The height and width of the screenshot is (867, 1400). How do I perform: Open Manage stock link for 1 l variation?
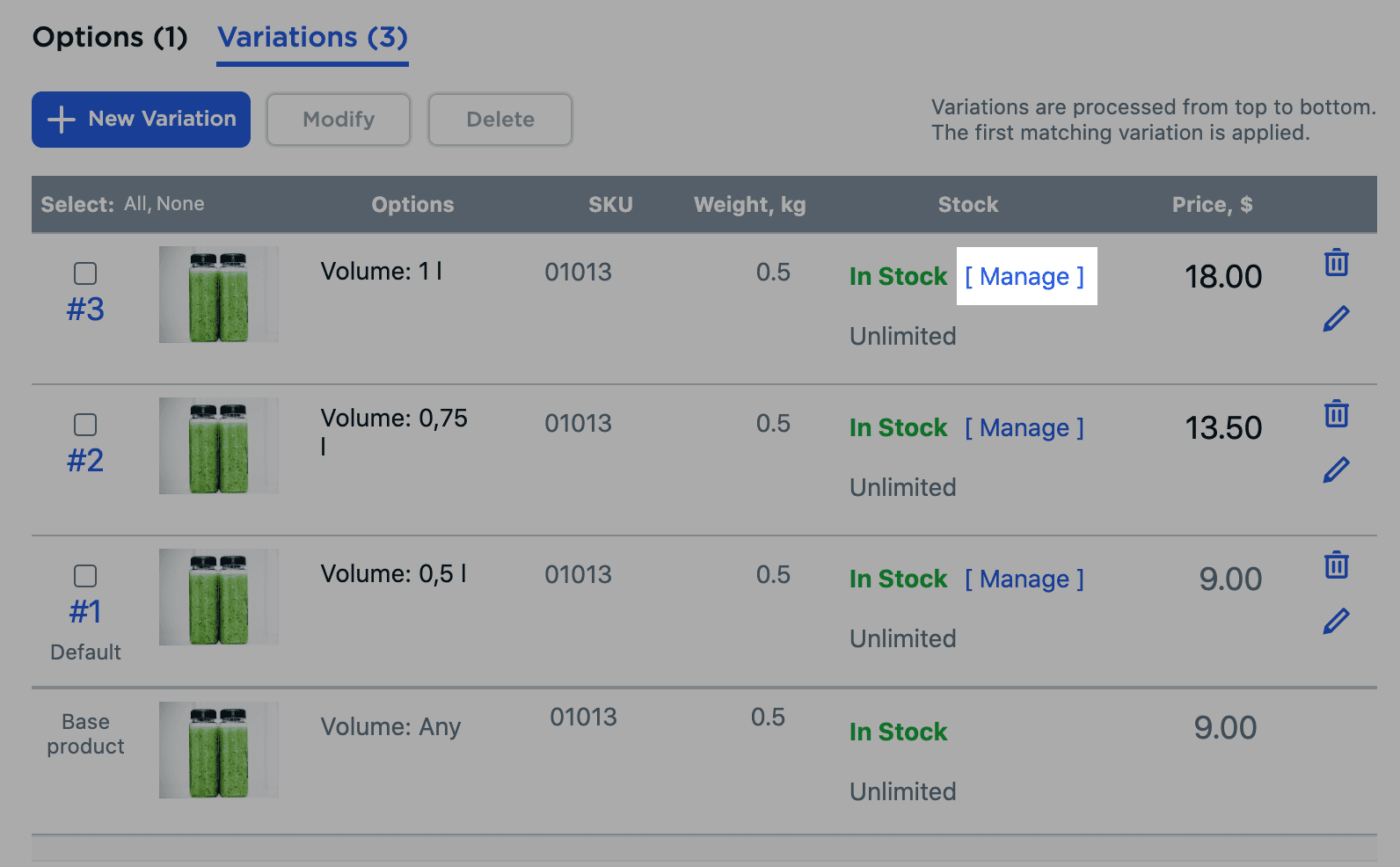[1024, 277]
